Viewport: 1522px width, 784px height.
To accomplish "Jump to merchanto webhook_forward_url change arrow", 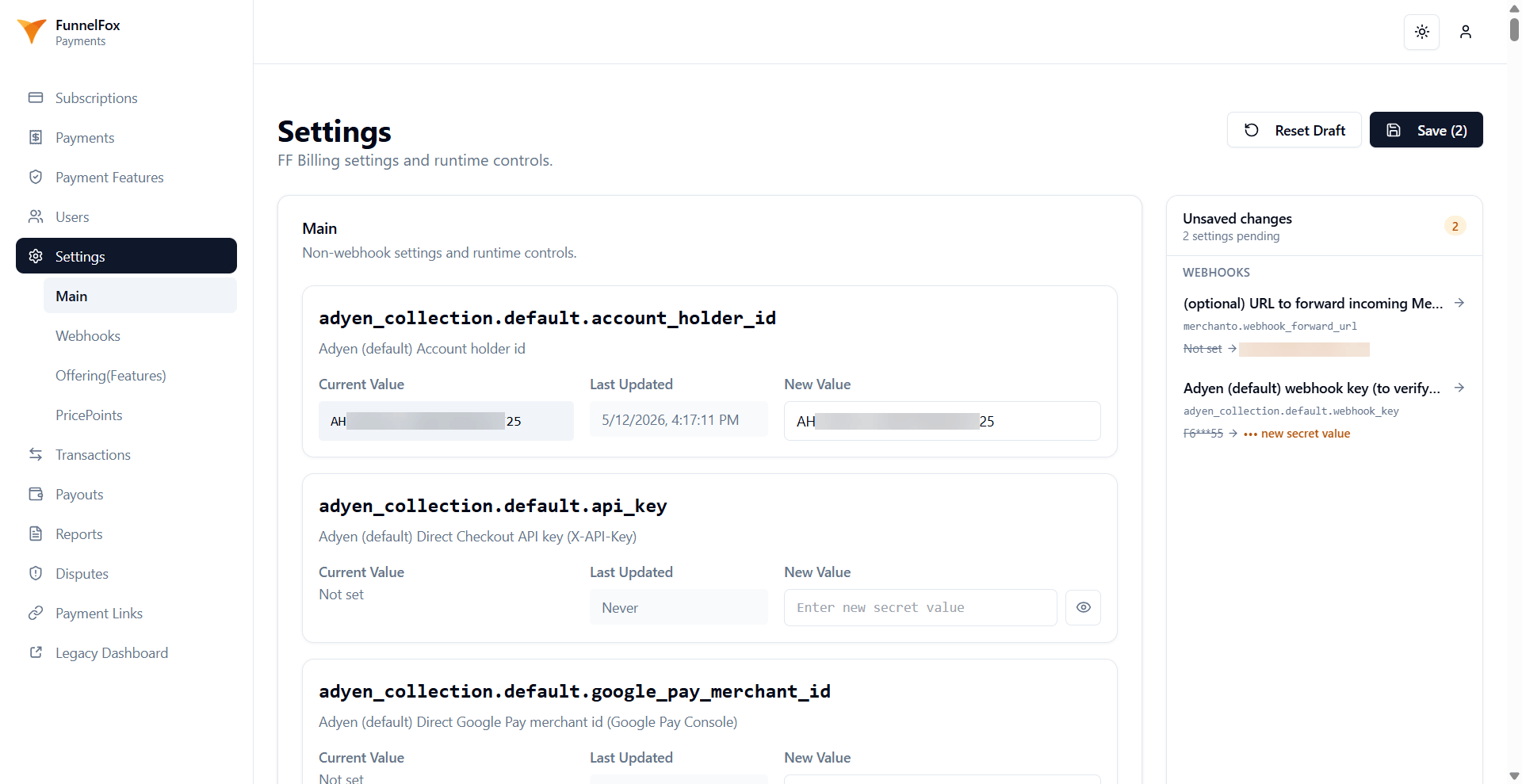I will [x=1459, y=303].
